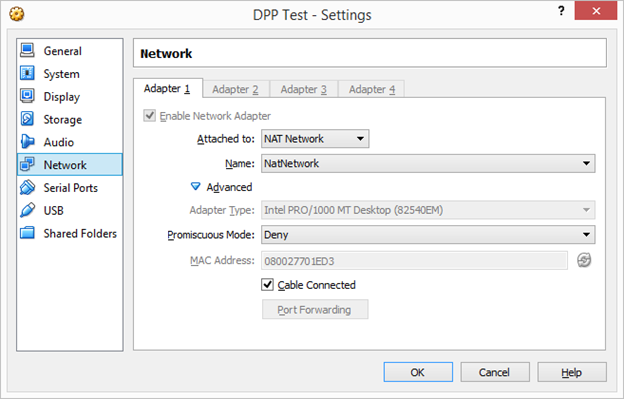This screenshot has width=624, height=399.
Task: Select Audio label in settings list
Action: click(58, 142)
